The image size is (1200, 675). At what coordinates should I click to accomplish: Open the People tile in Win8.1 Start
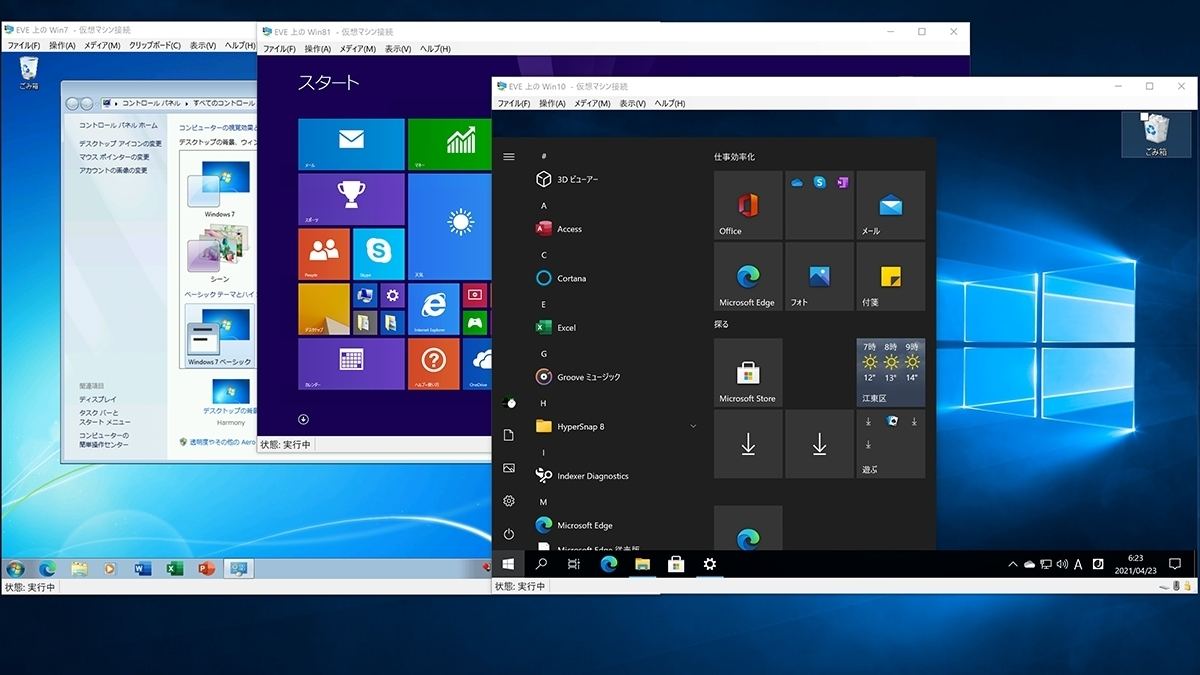[x=324, y=254]
